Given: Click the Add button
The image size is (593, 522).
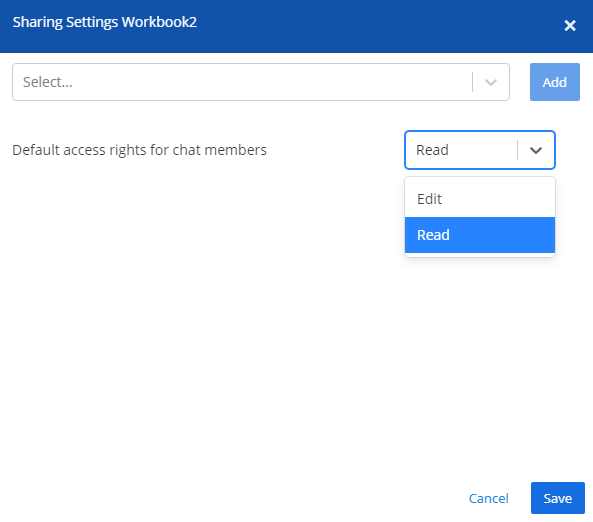Looking at the screenshot, I should click(554, 82).
